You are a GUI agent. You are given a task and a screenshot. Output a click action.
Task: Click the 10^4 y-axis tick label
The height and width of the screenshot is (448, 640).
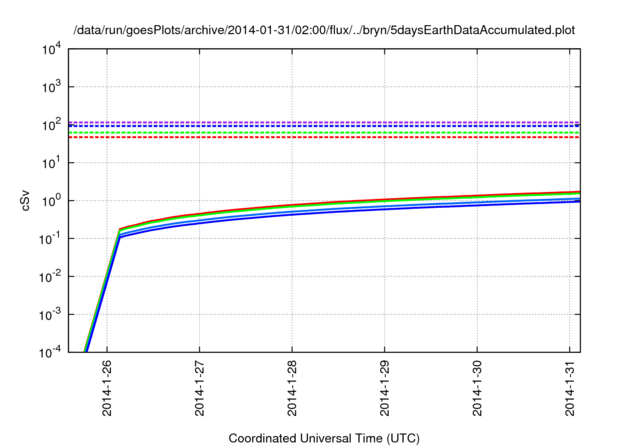pos(51,49)
